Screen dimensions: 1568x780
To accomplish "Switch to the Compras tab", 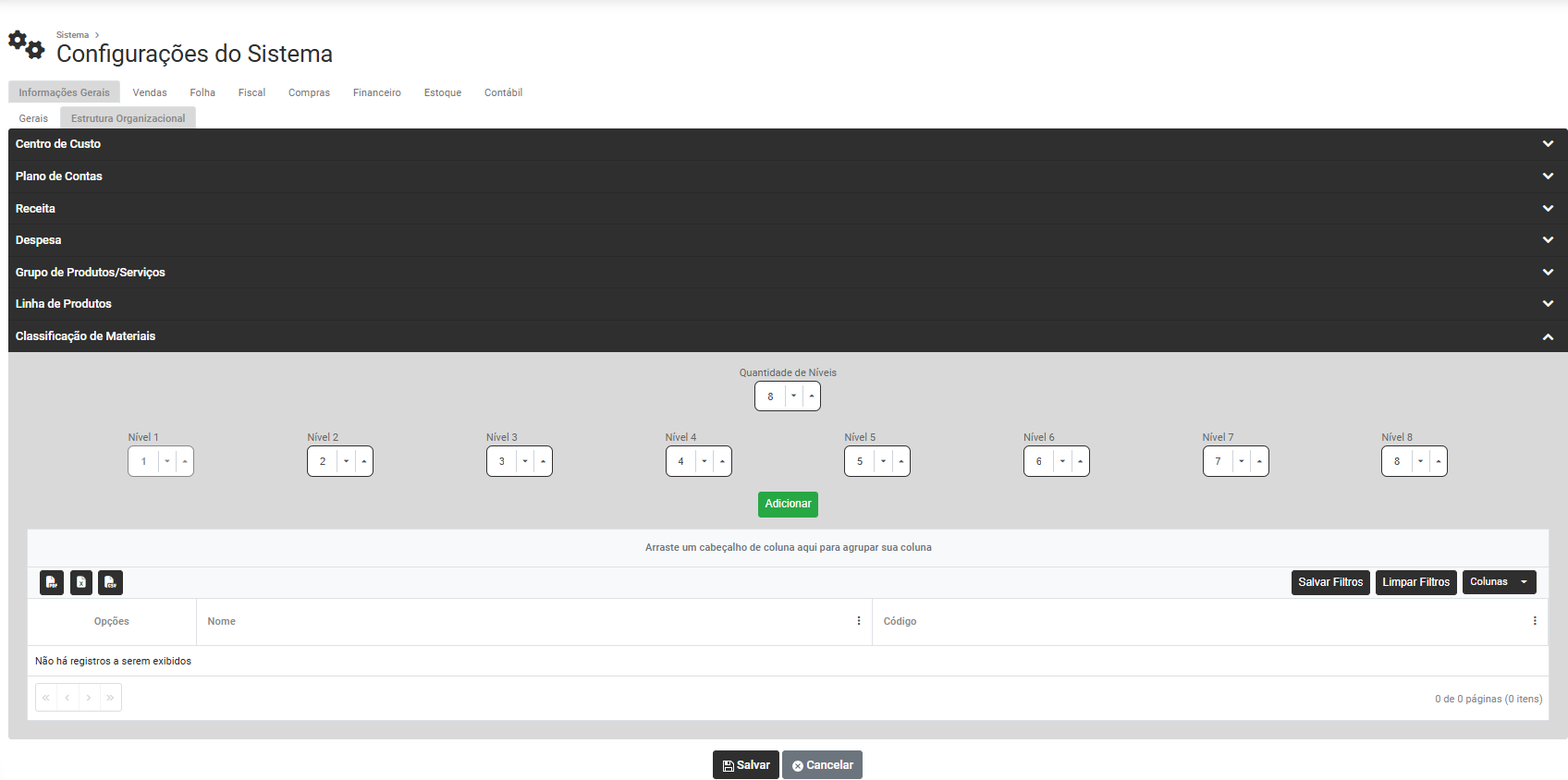I will (309, 92).
